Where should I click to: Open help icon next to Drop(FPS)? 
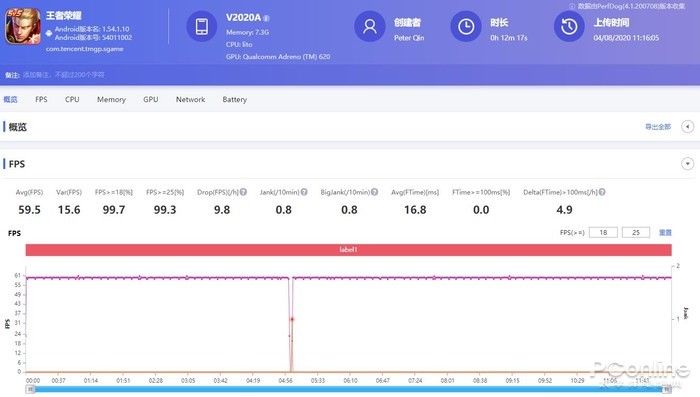tap(243, 192)
